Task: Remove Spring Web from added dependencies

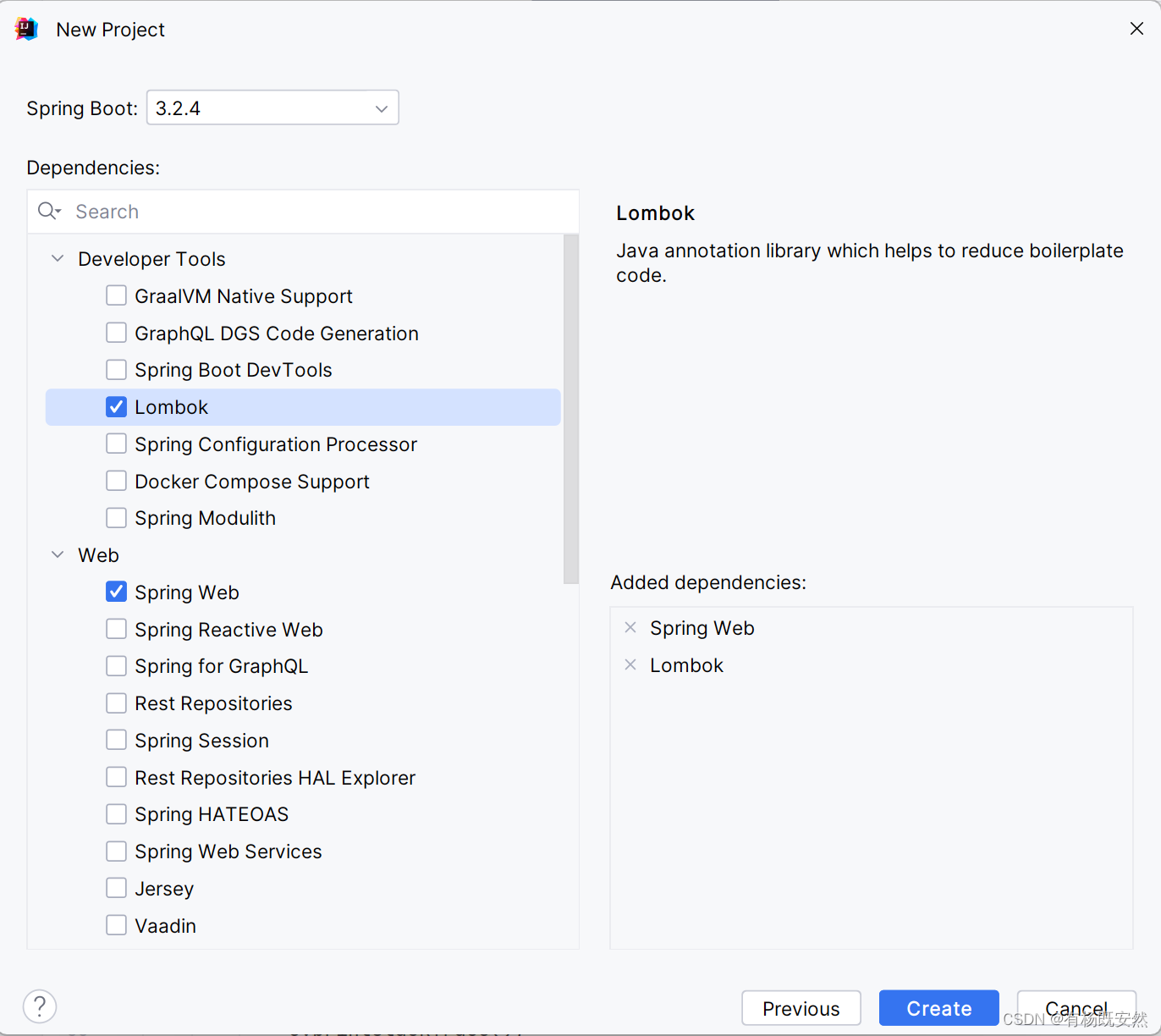Action: 630,627
